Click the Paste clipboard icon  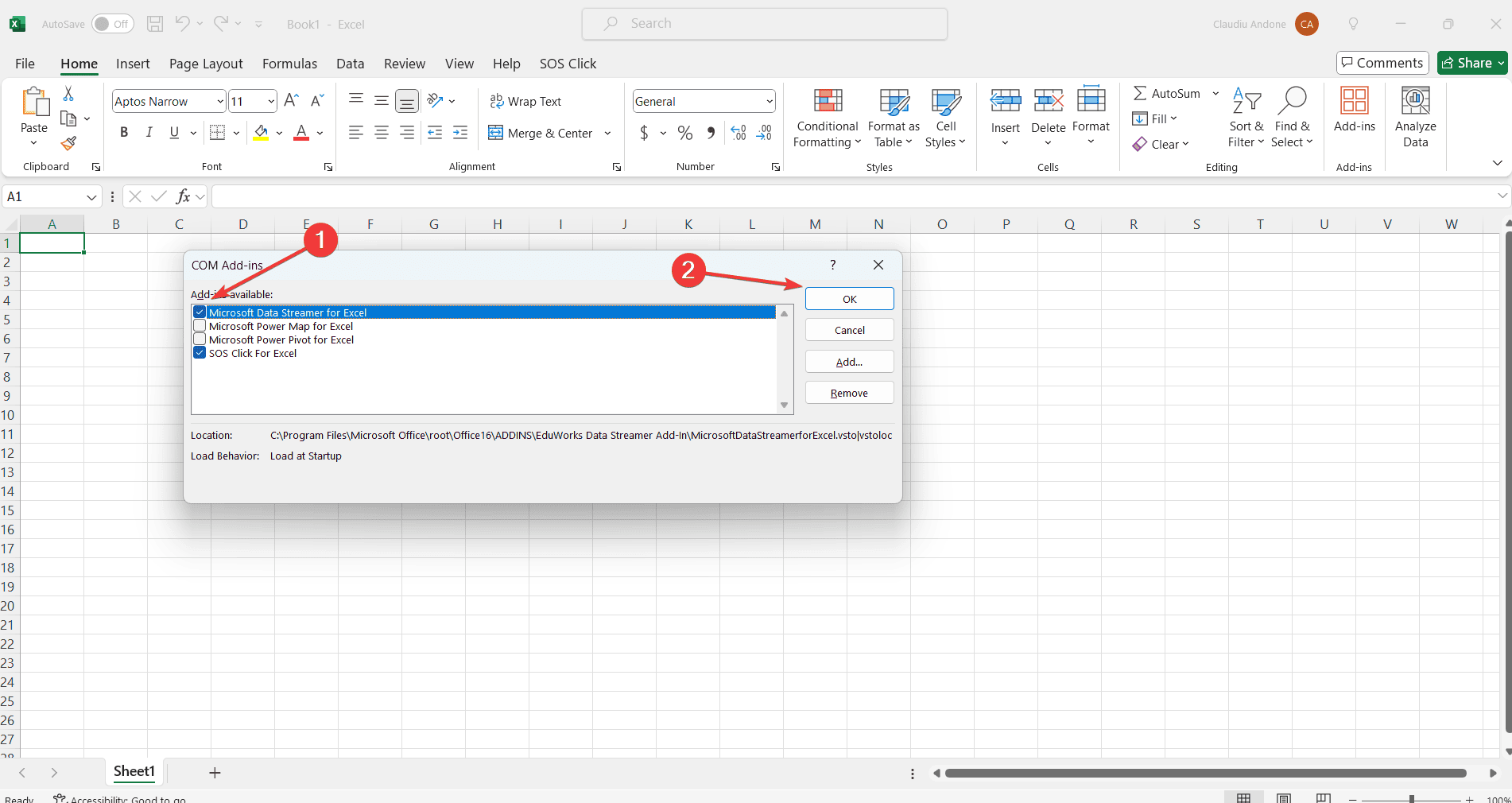coord(34,102)
